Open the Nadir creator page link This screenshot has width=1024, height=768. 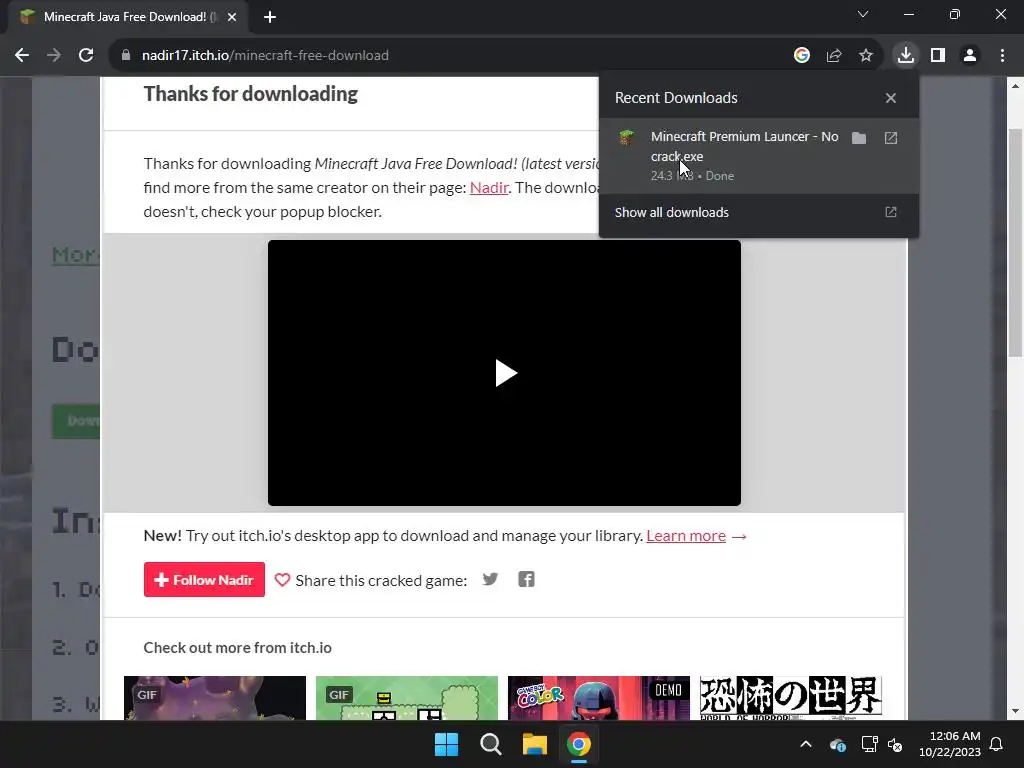pyautogui.click(x=488, y=187)
